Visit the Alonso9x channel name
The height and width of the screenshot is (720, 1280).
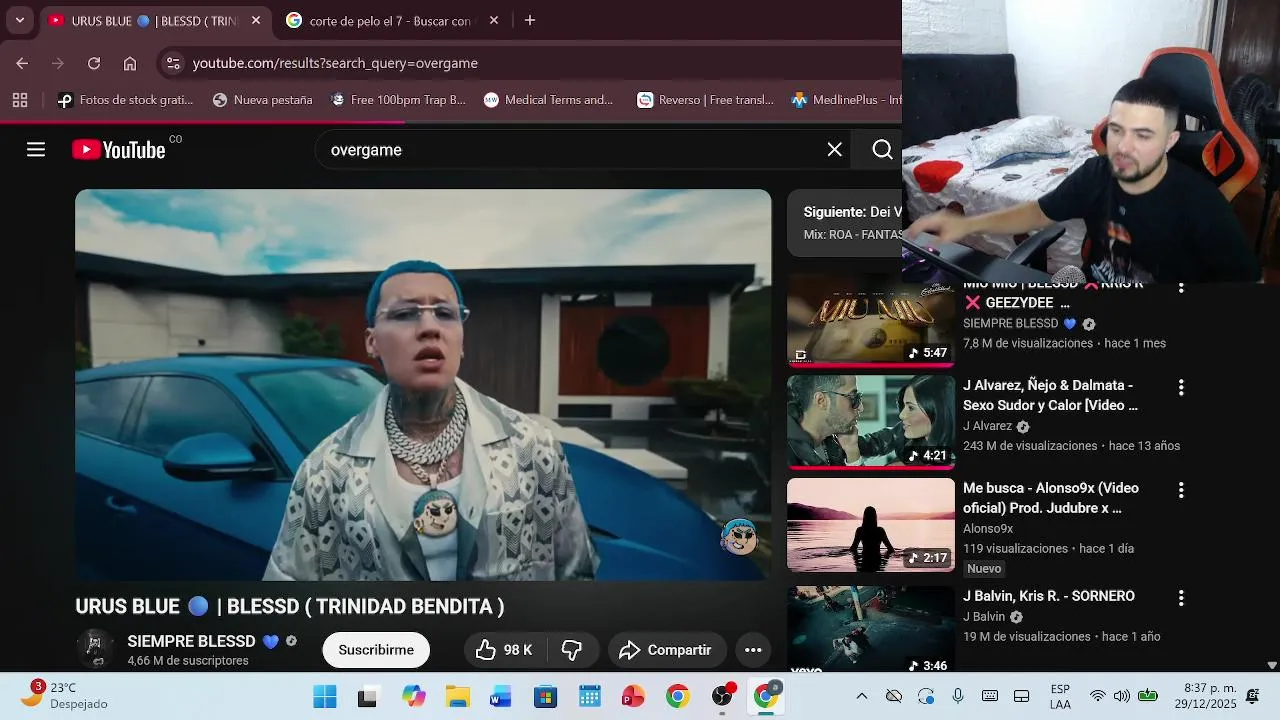(x=988, y=528)
